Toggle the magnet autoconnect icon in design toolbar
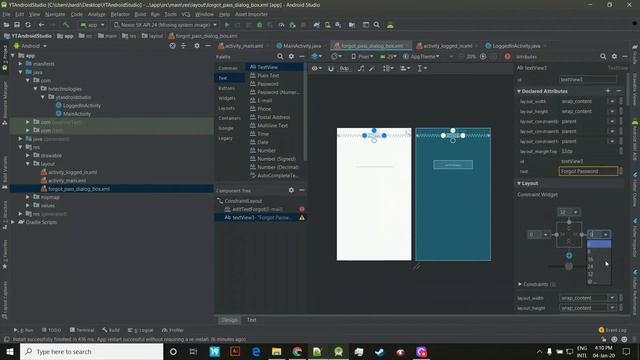The image size is (640, 360). click(x=331, y=68)
